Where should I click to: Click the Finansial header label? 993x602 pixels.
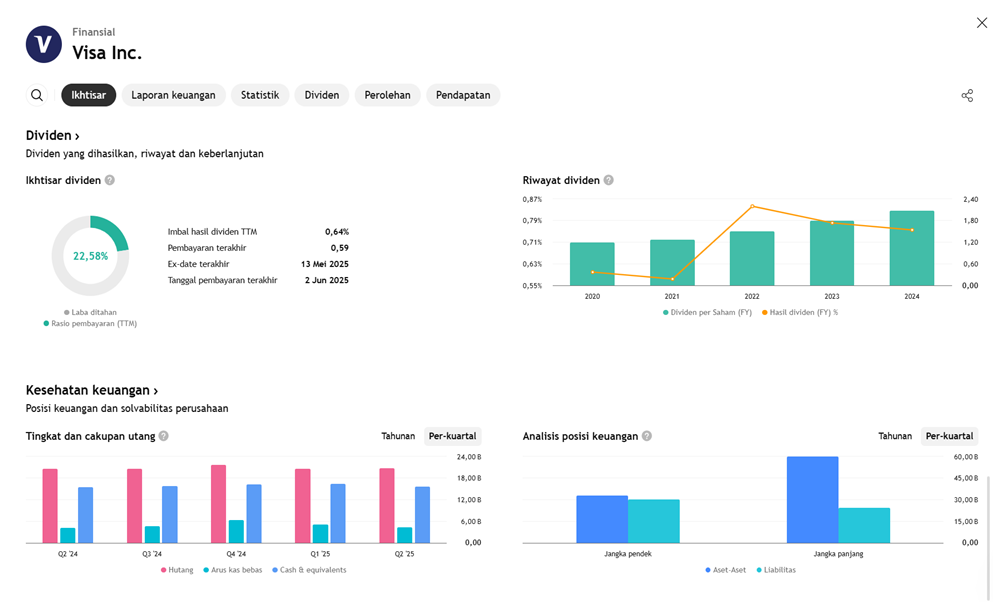click(94, 32)
